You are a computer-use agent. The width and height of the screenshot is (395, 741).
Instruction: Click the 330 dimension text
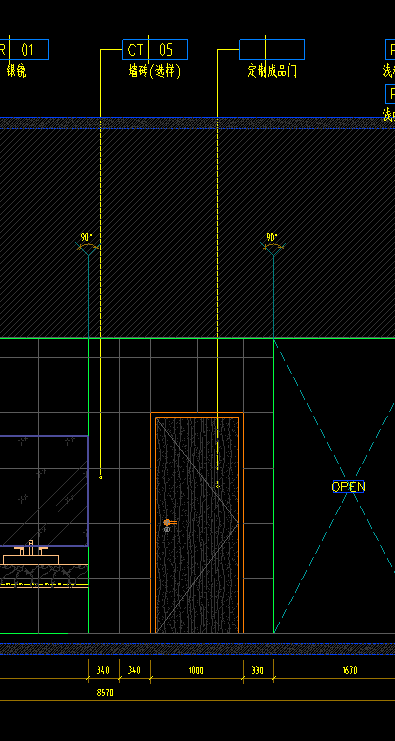(x=258, y=670)
